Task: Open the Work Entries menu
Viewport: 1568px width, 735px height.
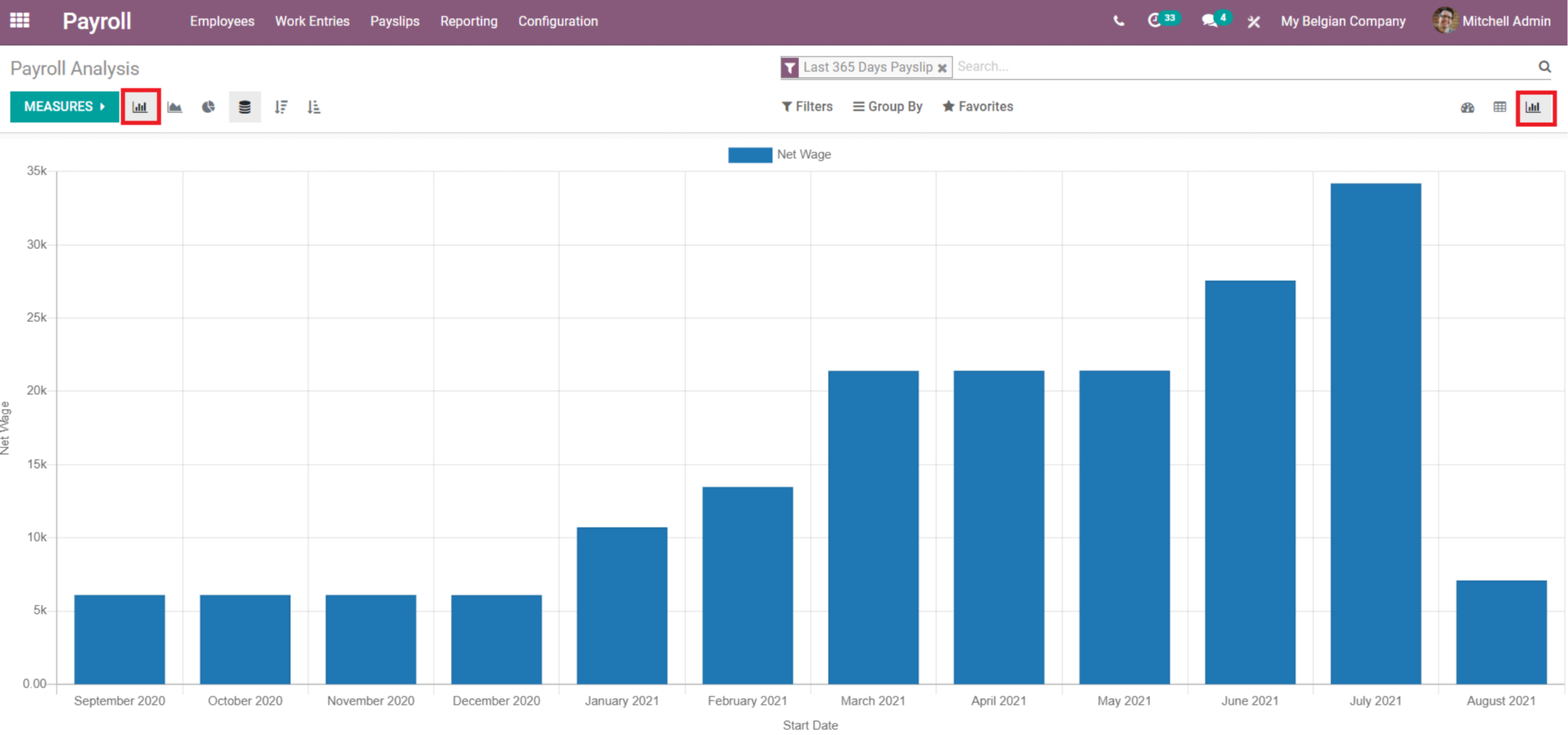Action: (x=312, y=21)
